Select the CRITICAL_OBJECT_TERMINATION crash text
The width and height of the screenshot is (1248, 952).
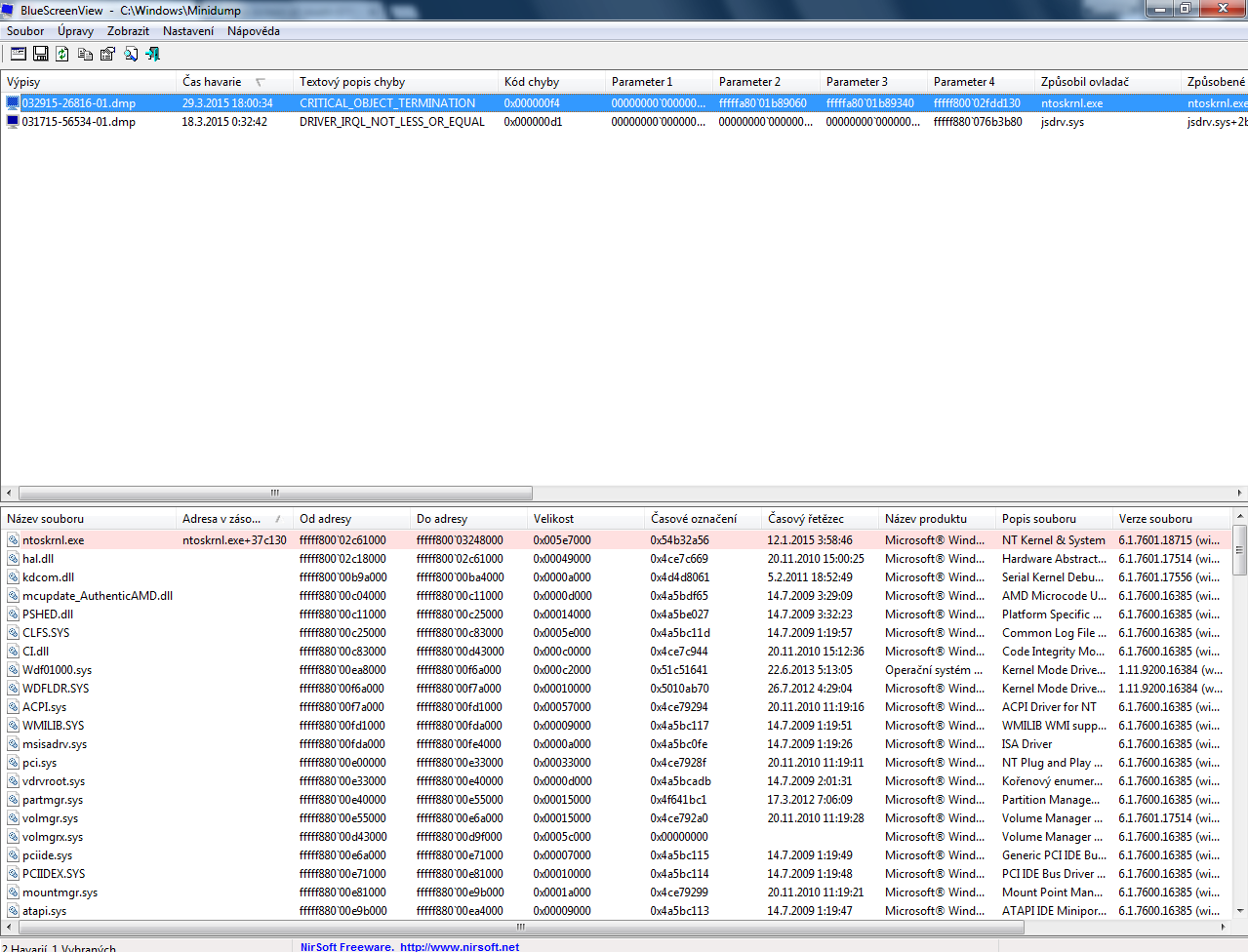click(x=387, y=102)
